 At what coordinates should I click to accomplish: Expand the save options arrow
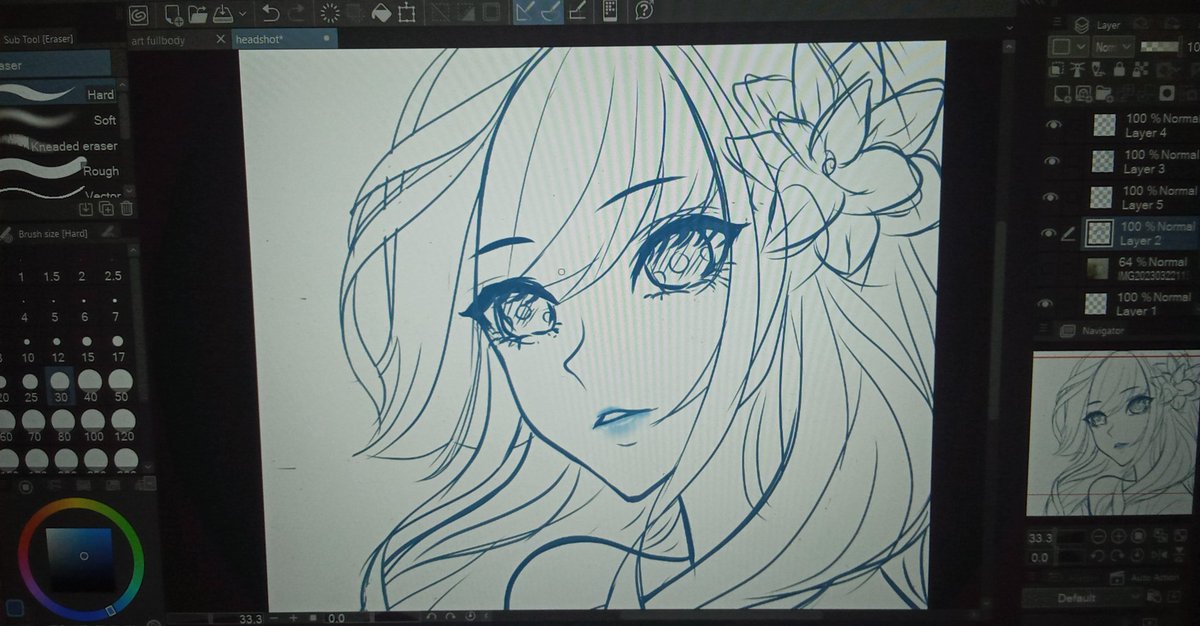241,14
